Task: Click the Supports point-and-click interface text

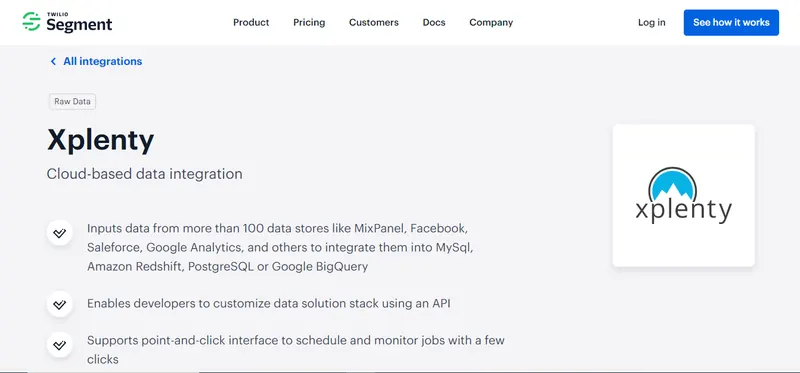Action: click(x=296, y=350)
